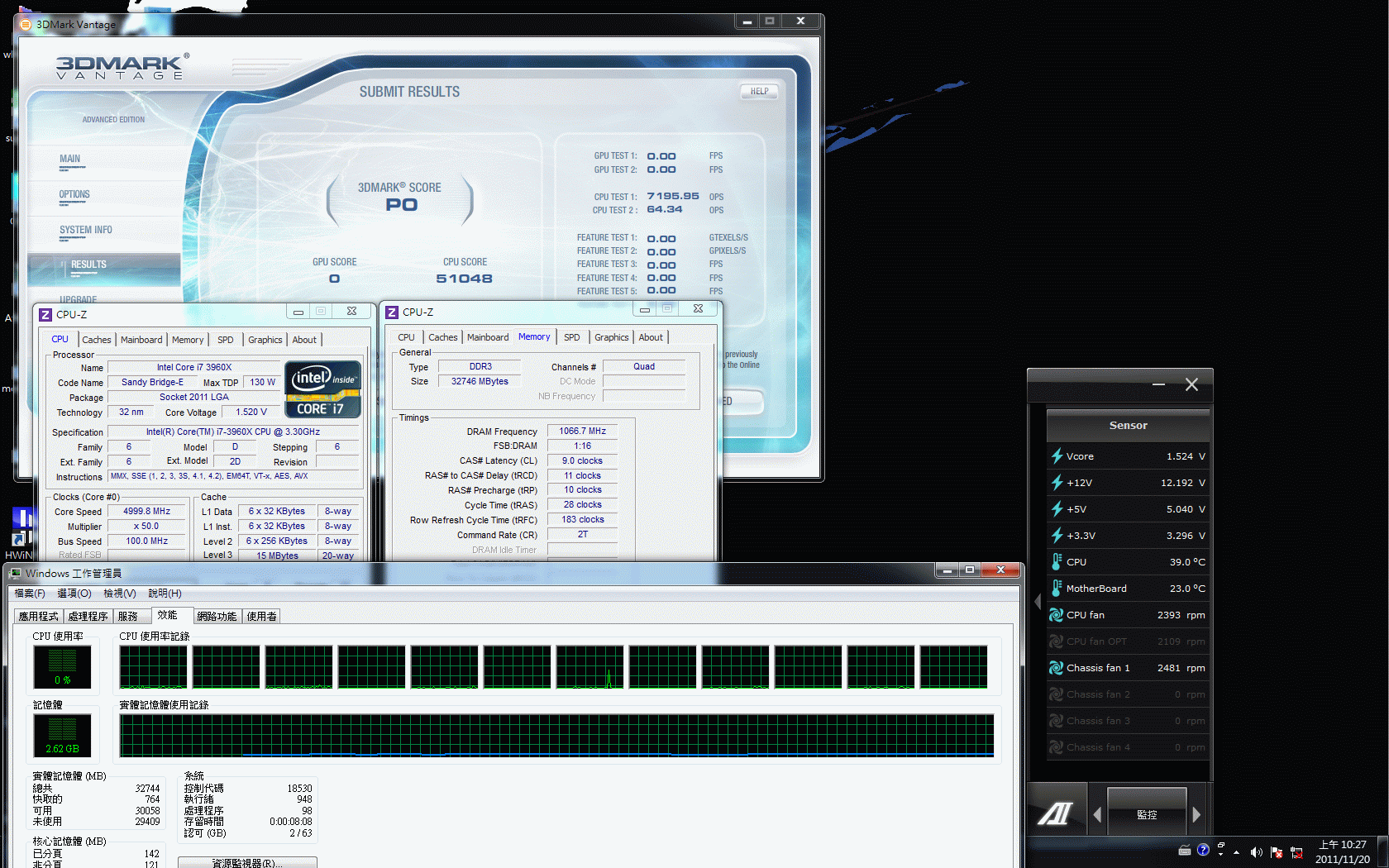1389x868 pixels.
Task: Expand the left arrow next to monitor button
Action: click(1097, 815)
